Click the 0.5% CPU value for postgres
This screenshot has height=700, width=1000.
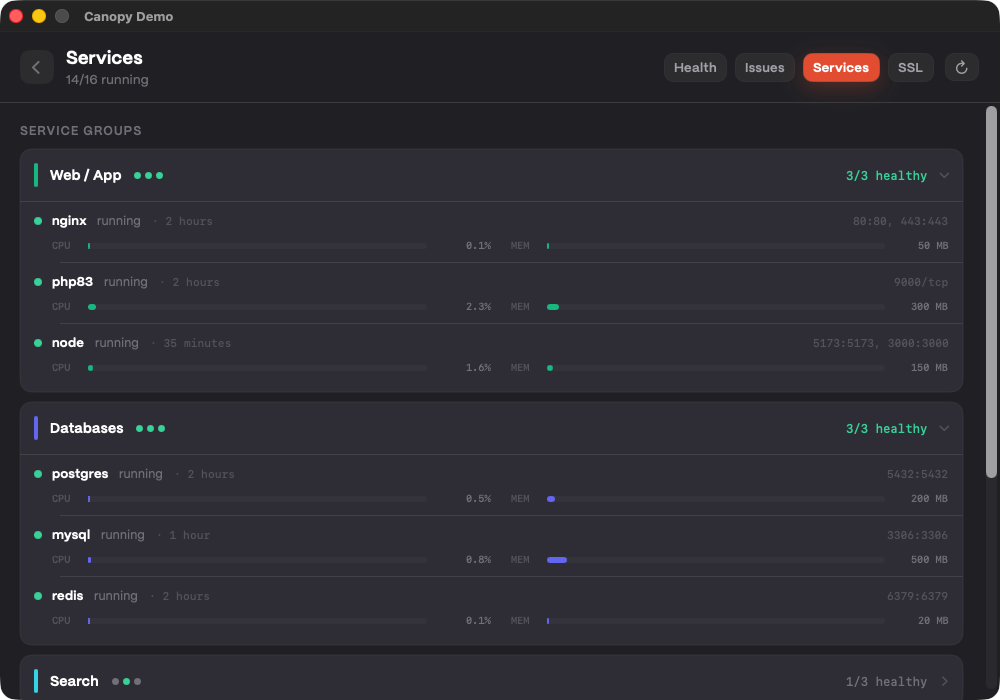(x=478, y=499)
